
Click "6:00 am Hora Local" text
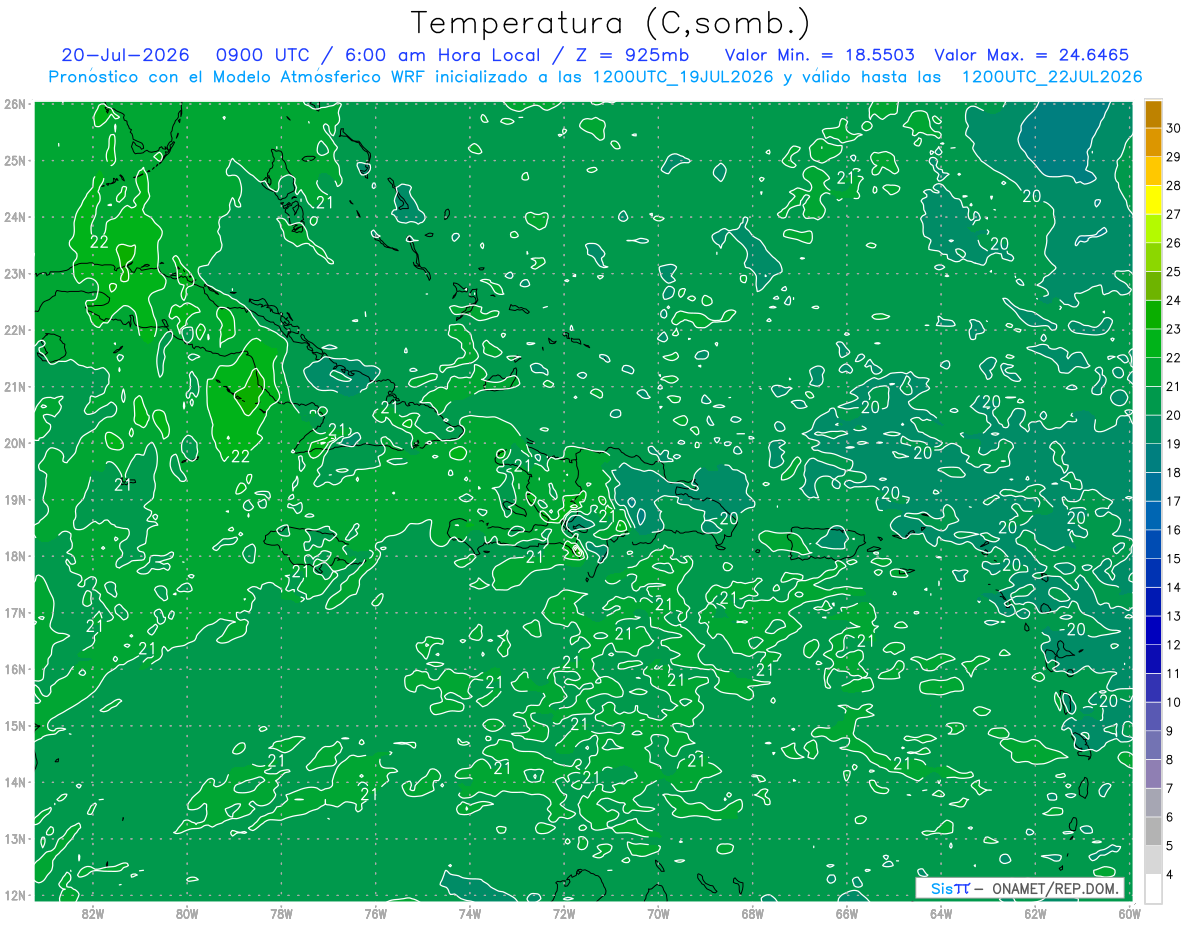click(440, 55)
